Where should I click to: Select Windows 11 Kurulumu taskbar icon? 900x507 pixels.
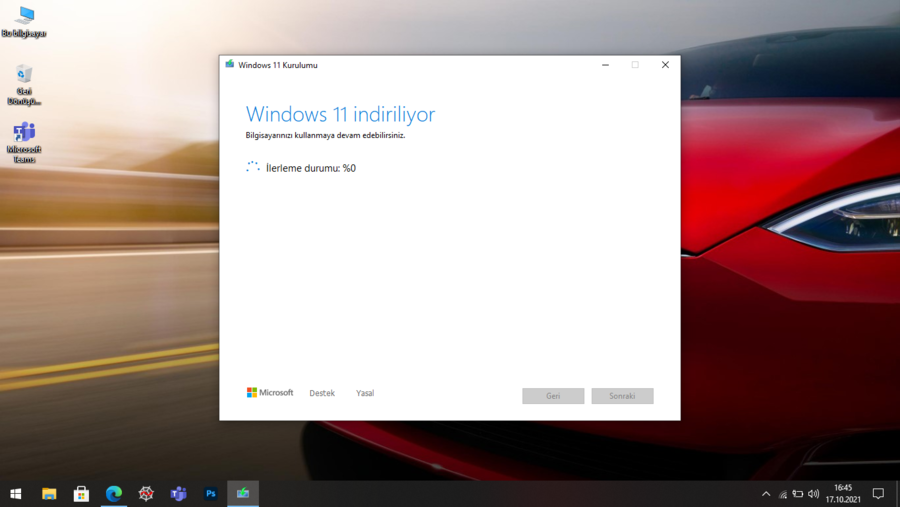click(243, 494)
